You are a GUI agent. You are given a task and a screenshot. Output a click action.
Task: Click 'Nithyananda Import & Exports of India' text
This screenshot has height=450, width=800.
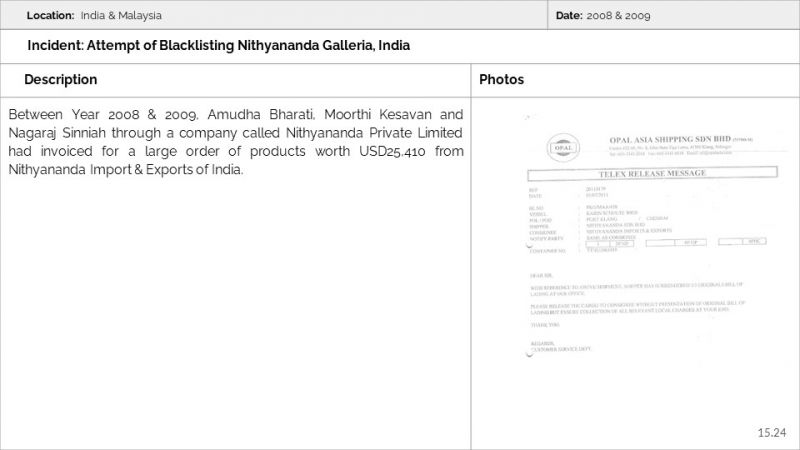coord(125,170)
